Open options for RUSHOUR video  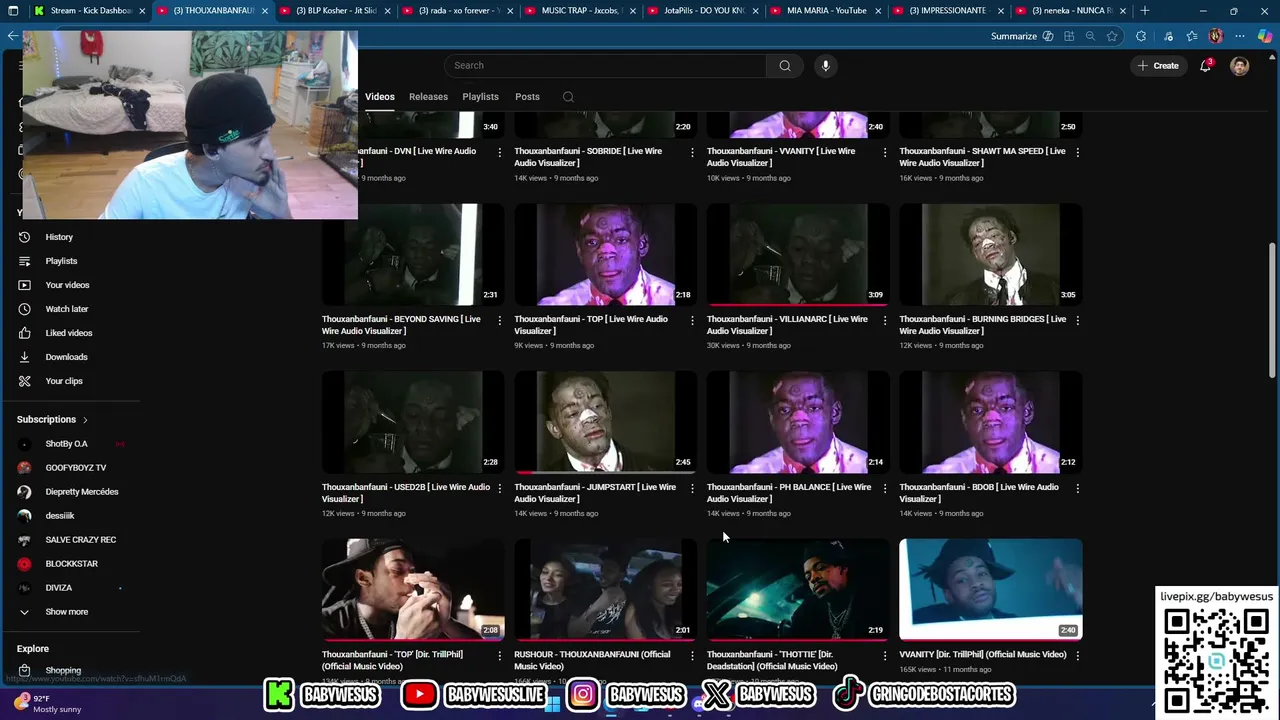coord(692,655)
